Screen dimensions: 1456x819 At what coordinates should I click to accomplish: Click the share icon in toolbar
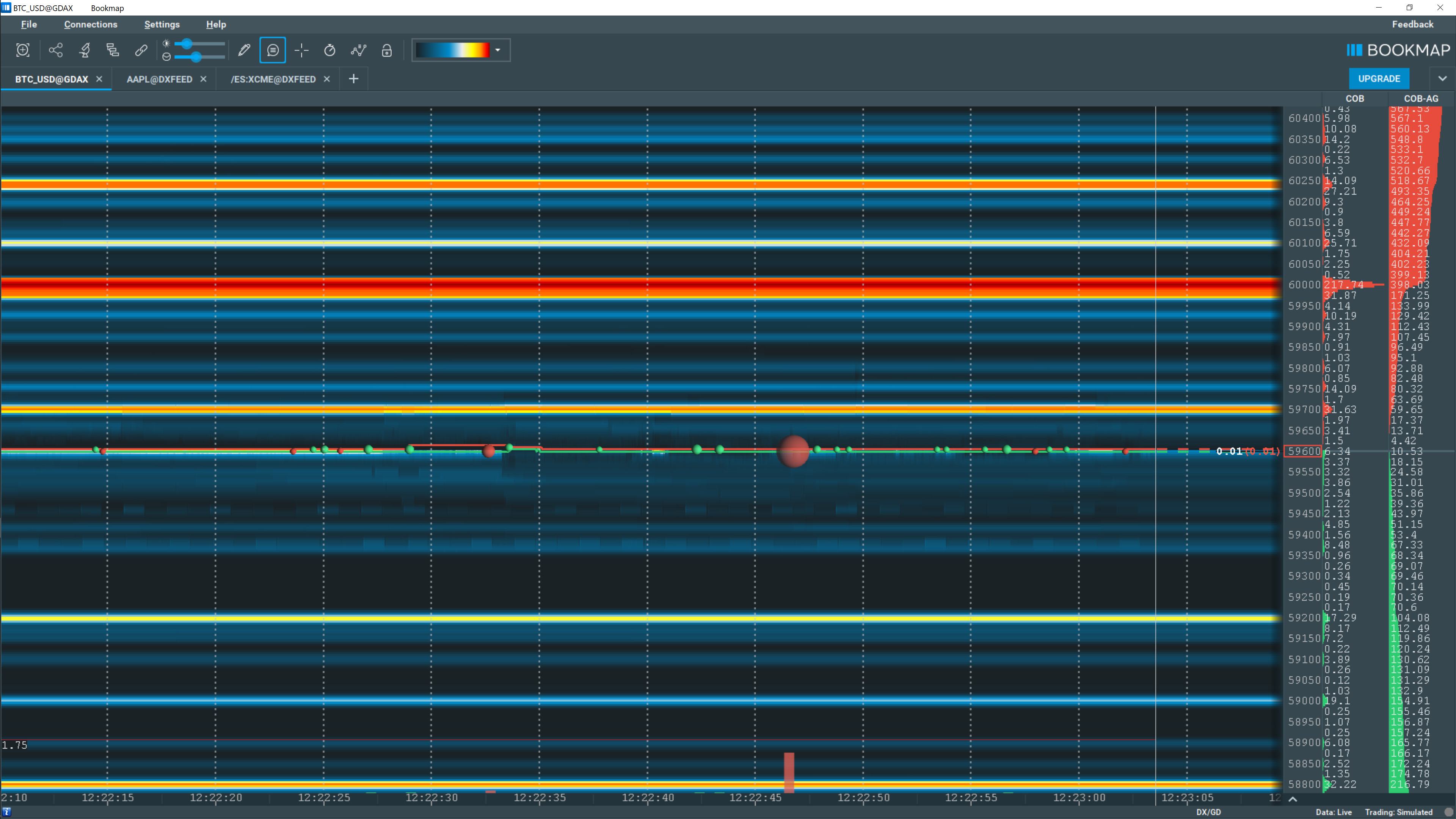pyautogui.click(x=55, y=50)
